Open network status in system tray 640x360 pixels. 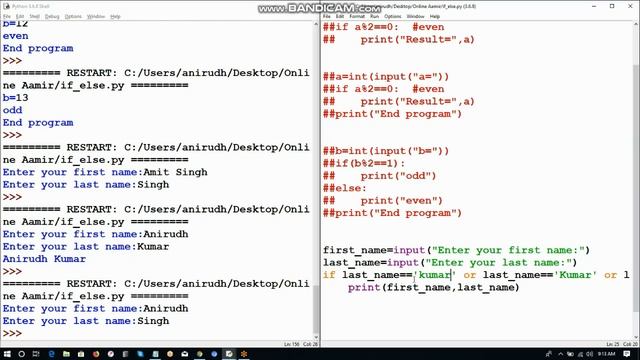(x=580, y=354)
